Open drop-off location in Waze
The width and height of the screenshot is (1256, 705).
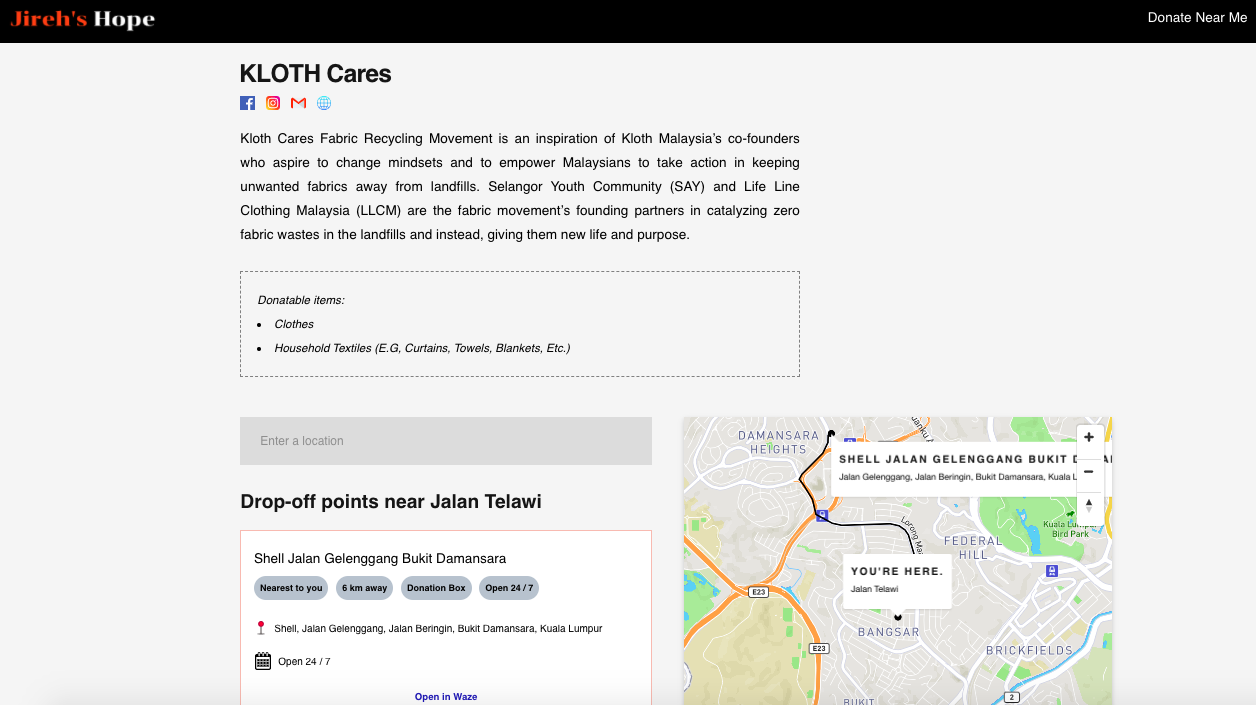(x=446, y=696)
